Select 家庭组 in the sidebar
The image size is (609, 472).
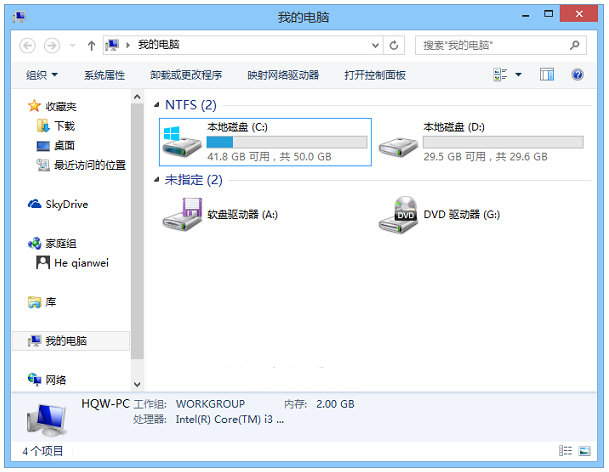click(x=61, y=244)
